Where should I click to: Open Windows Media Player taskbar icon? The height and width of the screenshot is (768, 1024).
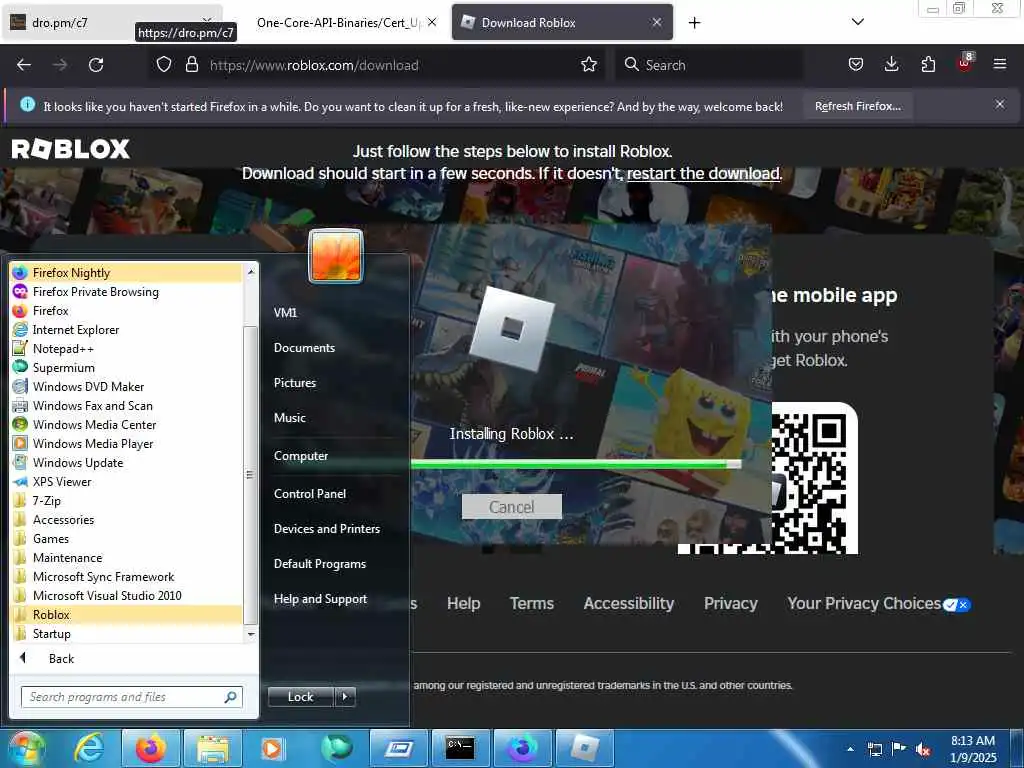[x=272, y=748]
